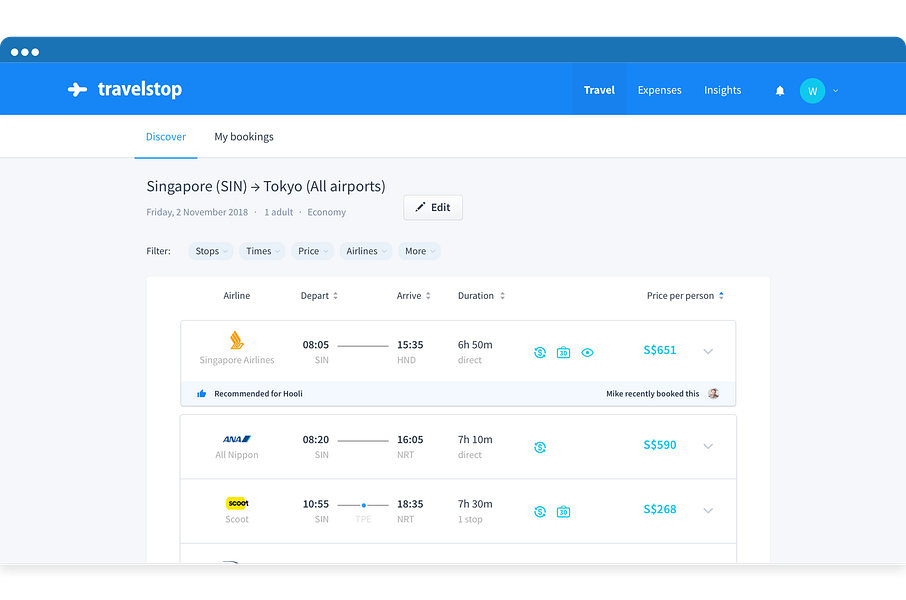Click the Scoot airline logo
Screen dimensions: 906x600
(x=237, y=503)
